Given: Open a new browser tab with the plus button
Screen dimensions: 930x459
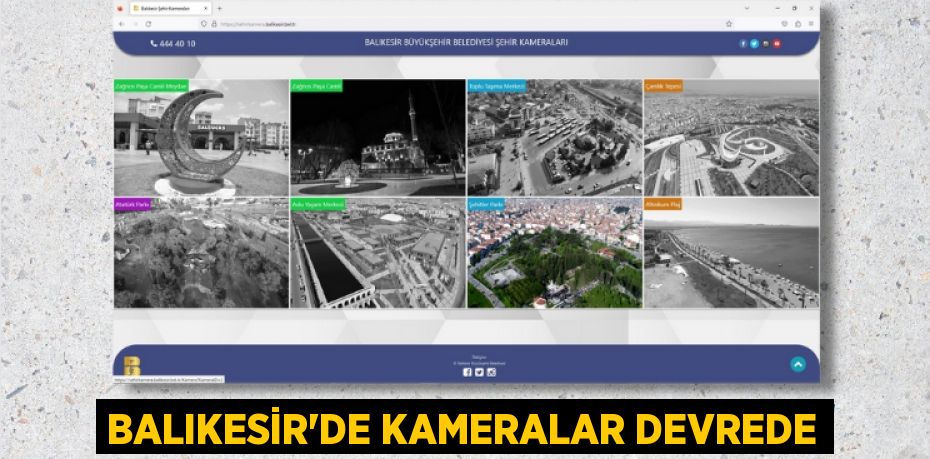Looking at the screenshot, I should [x=219, y=8].
